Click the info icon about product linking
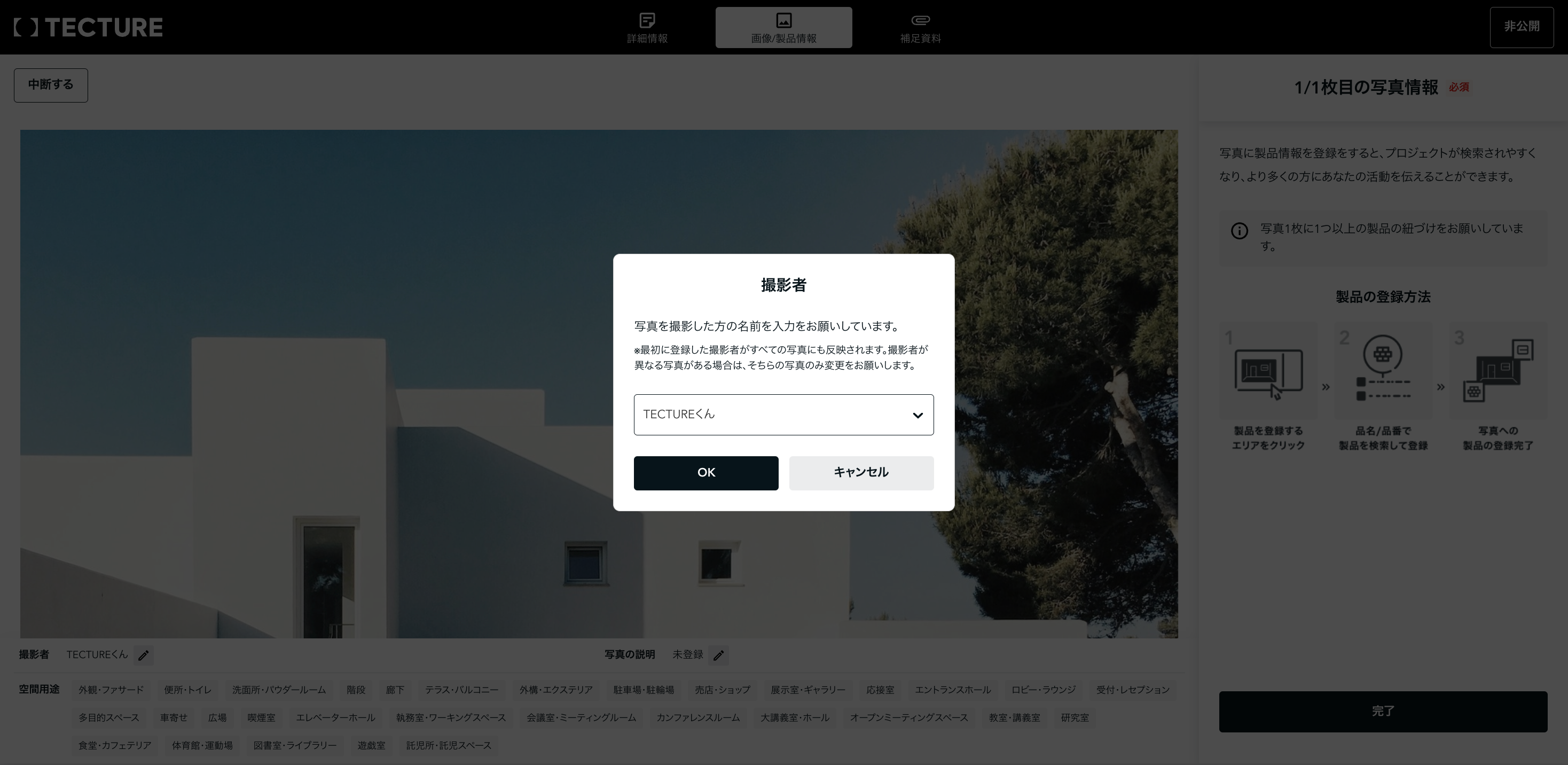1568x765 pixels. point(1240,231)
